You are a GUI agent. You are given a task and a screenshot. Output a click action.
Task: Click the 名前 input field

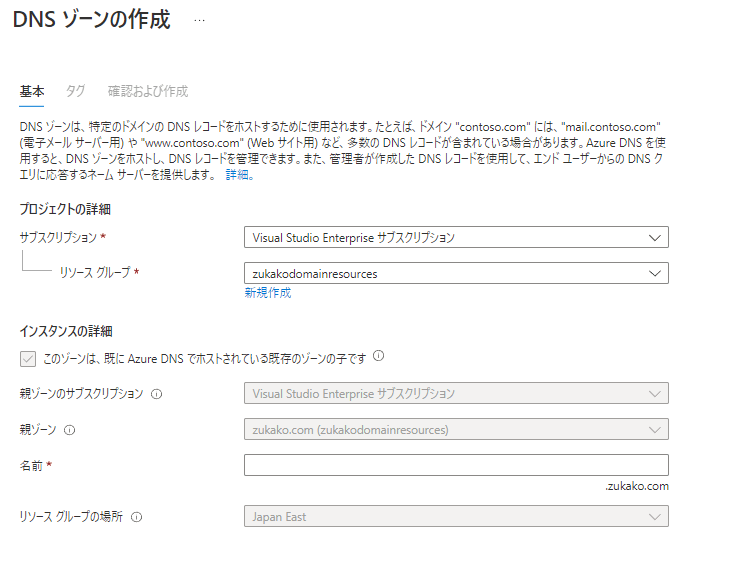point(456,465)
